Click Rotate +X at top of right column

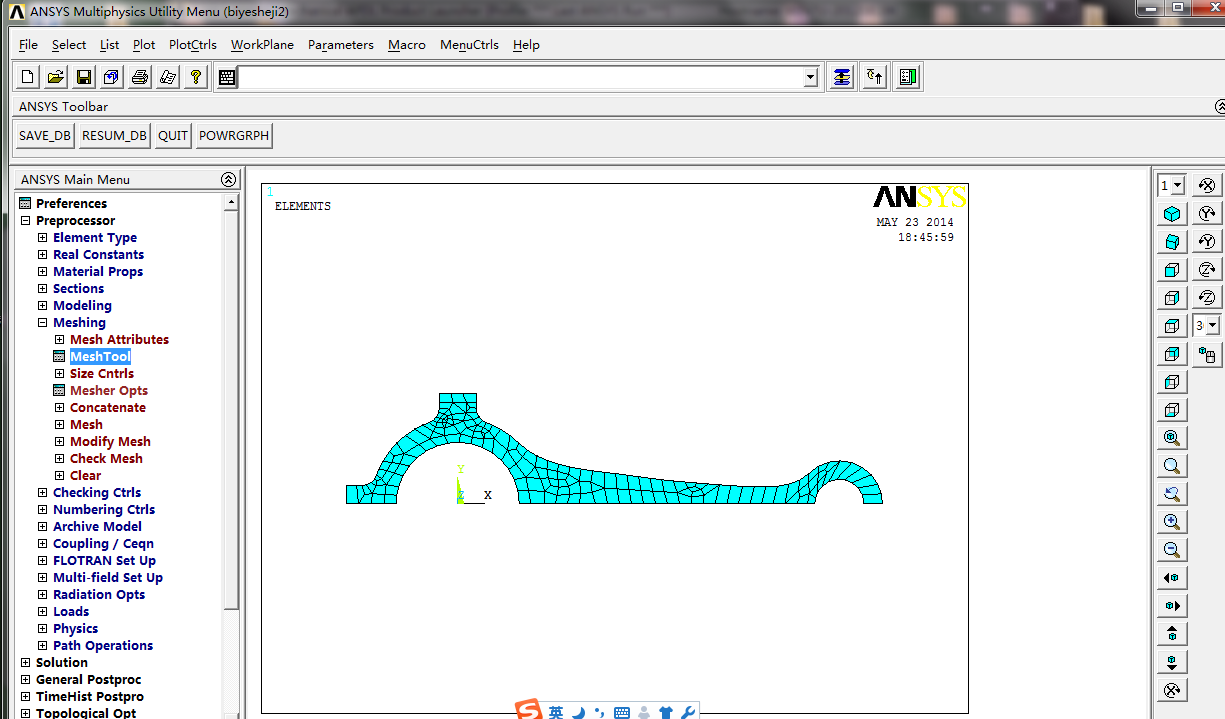point(1207,186)
